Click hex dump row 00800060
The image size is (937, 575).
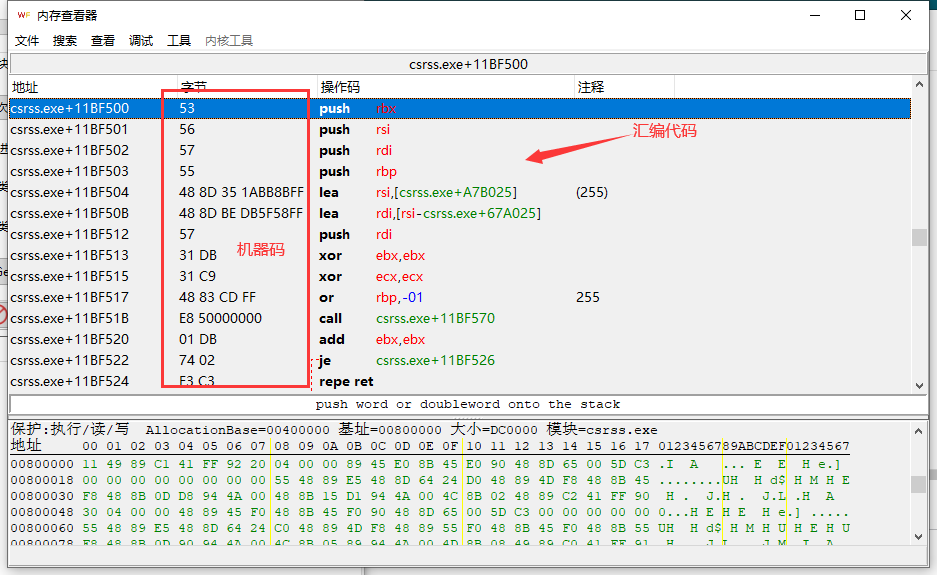(430, 528)
